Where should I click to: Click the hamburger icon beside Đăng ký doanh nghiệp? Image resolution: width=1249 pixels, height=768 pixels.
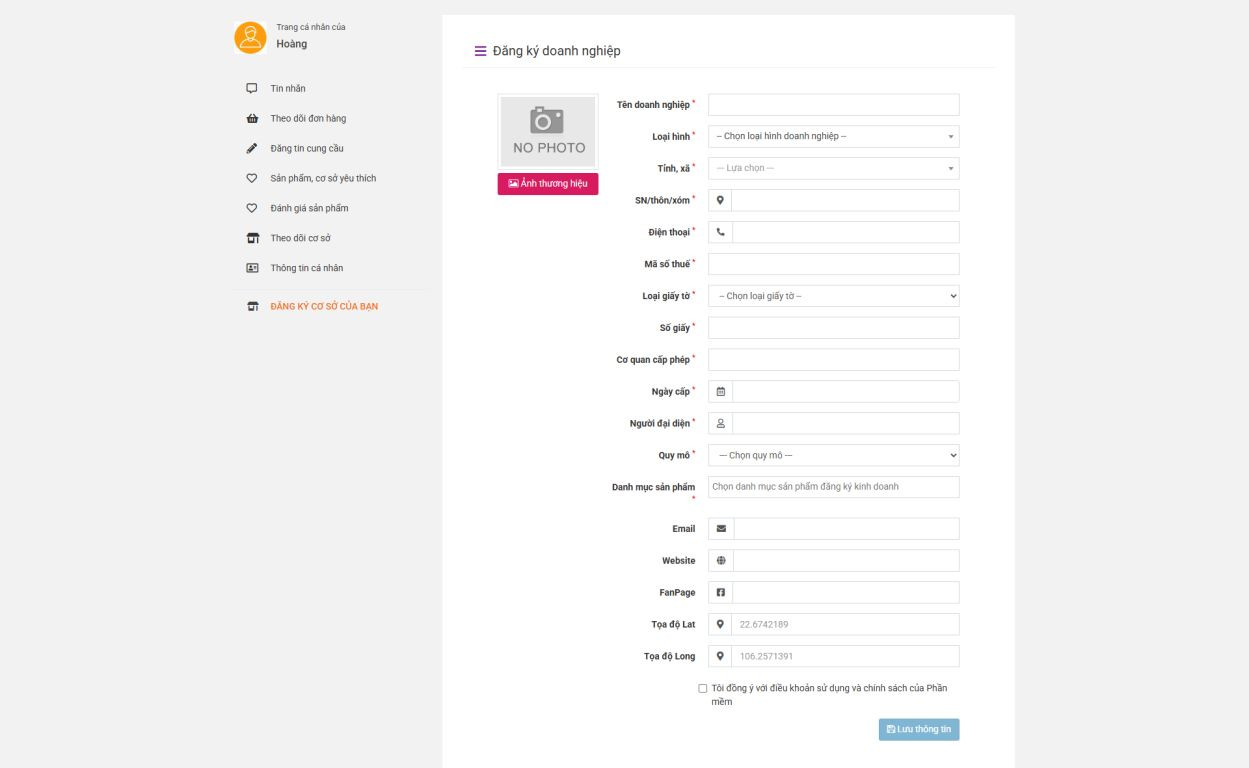pyautogui.click(x=480, y=51)
